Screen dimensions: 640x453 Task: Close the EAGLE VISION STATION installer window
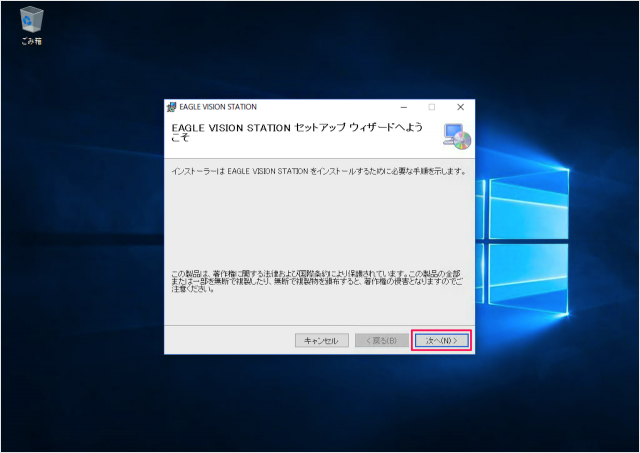460,107
